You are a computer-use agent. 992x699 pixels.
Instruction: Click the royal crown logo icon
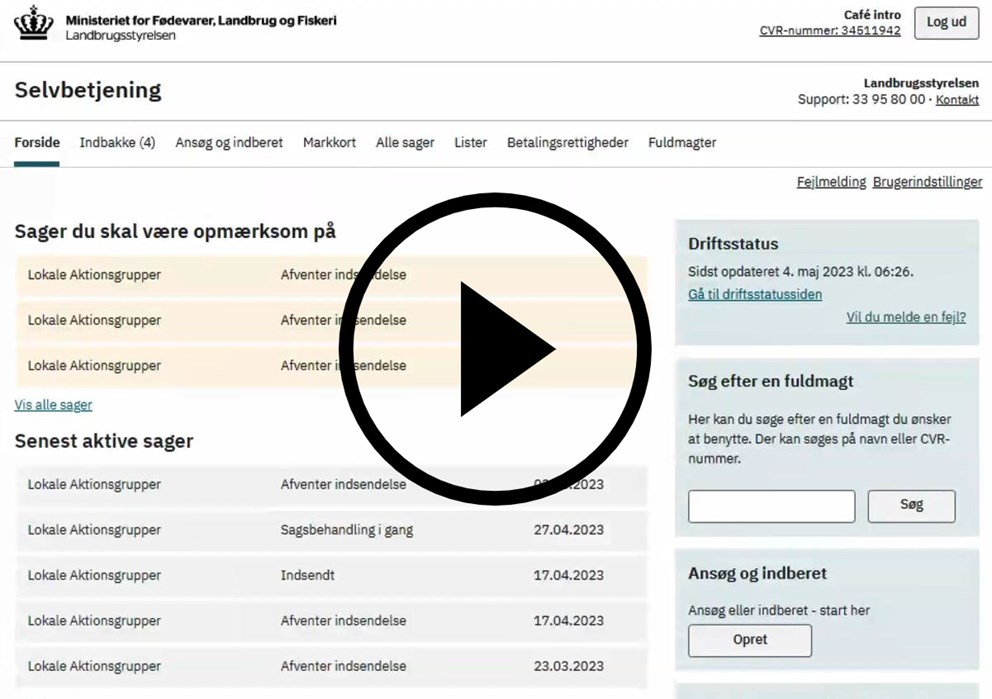[31, 21]
